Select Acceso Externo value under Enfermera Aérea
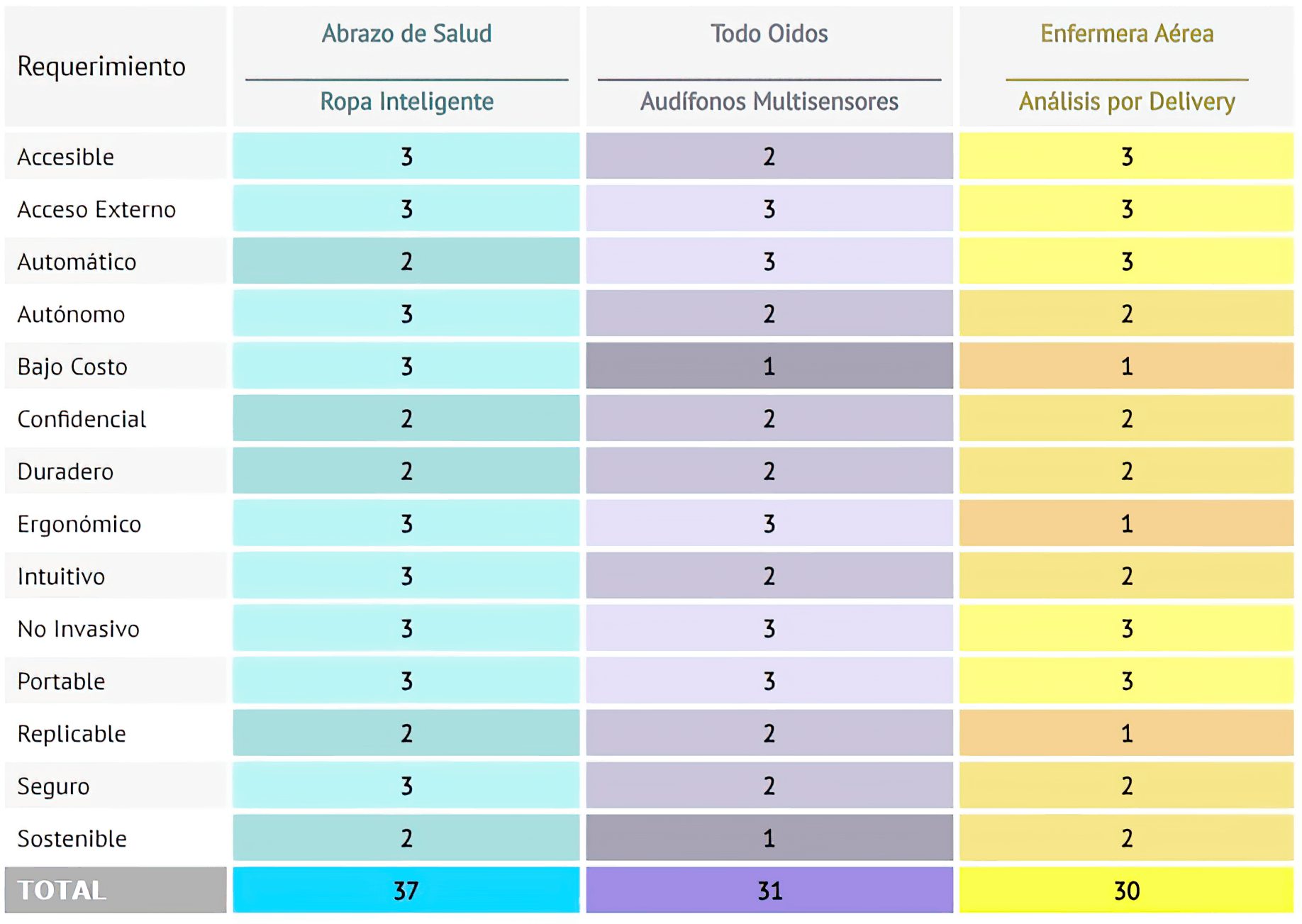This screenshot has height=924, width=1302. (x=1127, y=208)
